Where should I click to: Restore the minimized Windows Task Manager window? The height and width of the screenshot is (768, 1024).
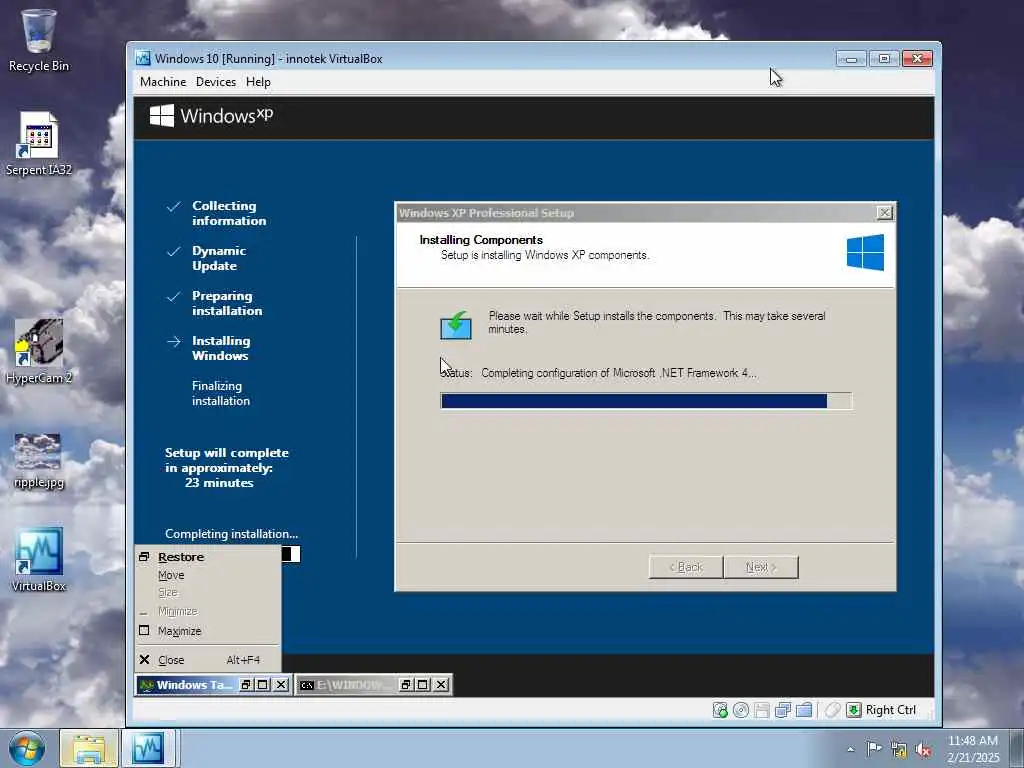pyautogui.click(x=246, y=684)
